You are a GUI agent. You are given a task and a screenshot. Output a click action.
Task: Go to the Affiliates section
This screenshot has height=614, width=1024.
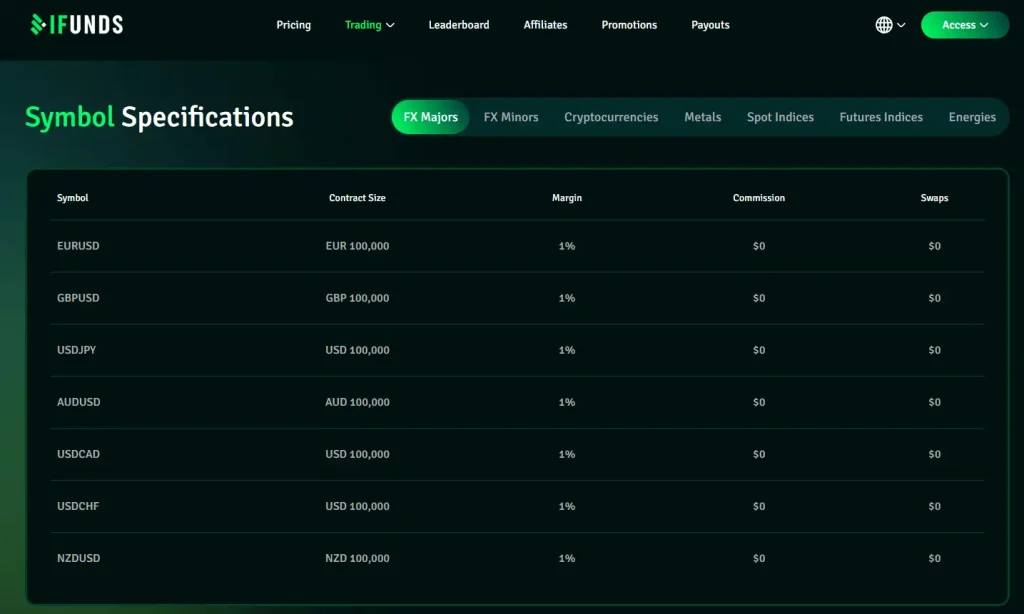(545, 25)
